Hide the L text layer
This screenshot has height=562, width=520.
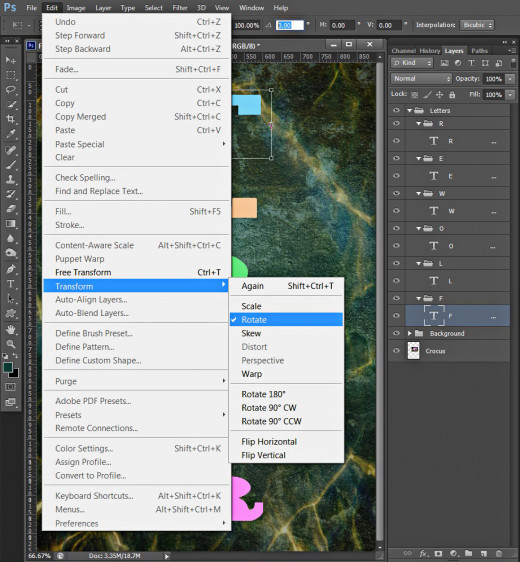tap(396, 281)
